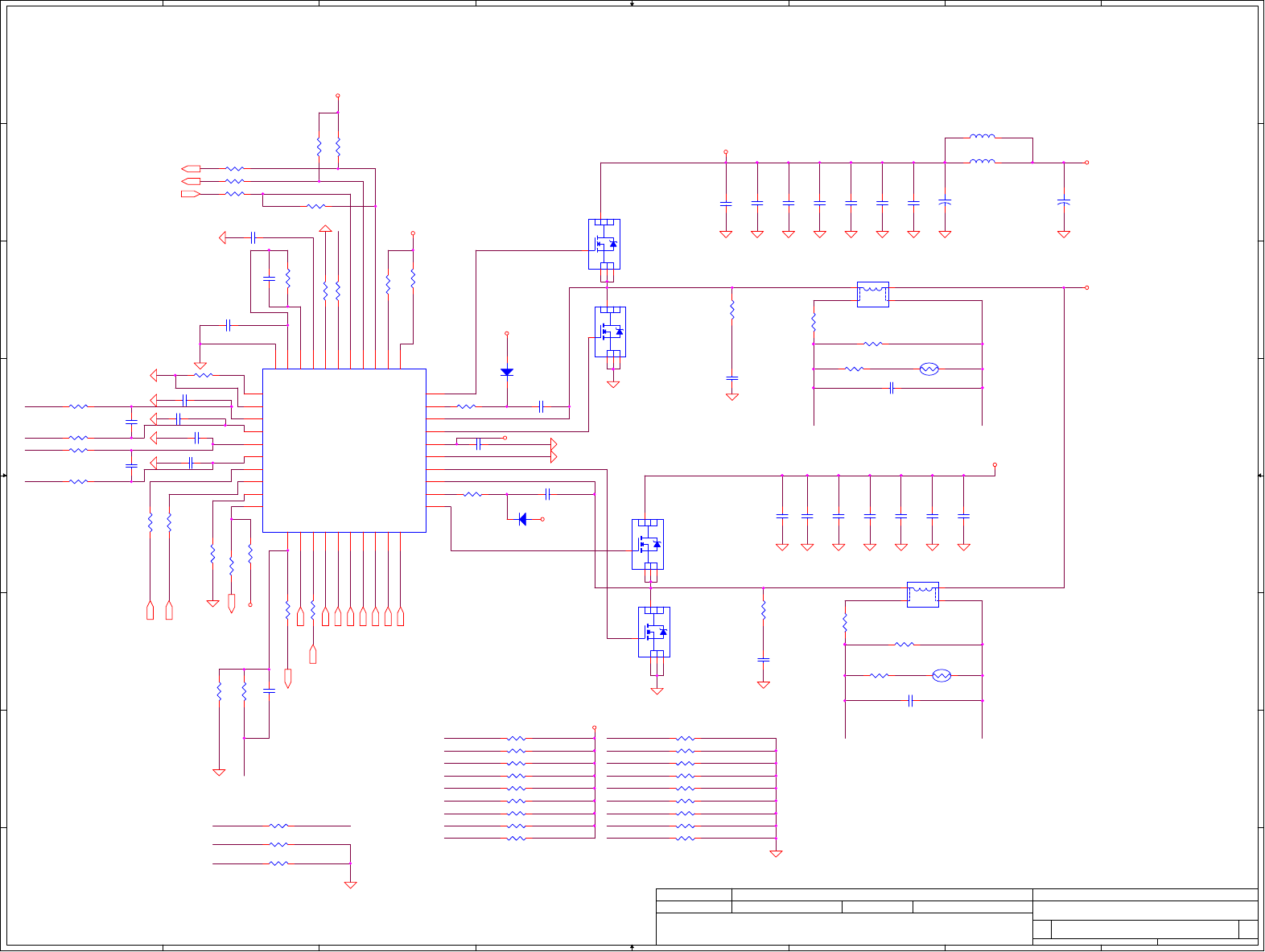Click the ground symbol beneath three bottom-left resistors
The height and width of the screenshot is (952, 1265).
coord(350,884)
